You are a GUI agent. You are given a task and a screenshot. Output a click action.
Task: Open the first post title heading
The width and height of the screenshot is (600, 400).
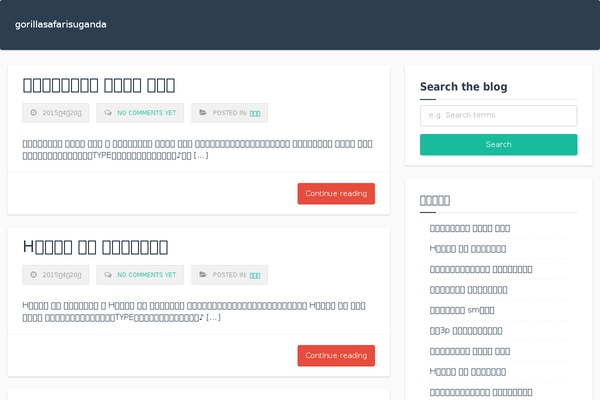coord(99,85)
